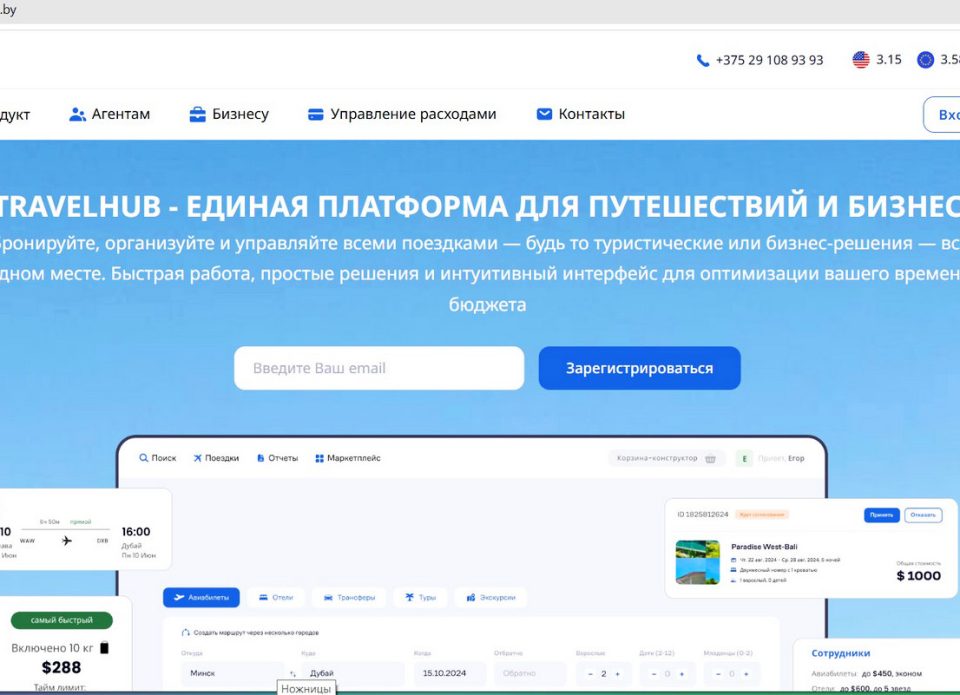Screen dimensions: 960x695
Task: Switch to the Отели tab
Action: click(275, 597)
